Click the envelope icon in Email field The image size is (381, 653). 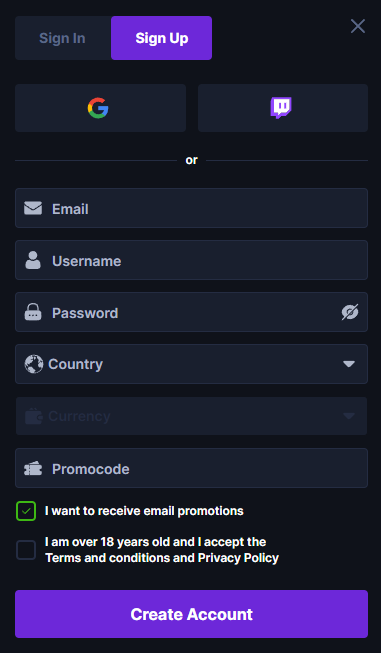33,208
